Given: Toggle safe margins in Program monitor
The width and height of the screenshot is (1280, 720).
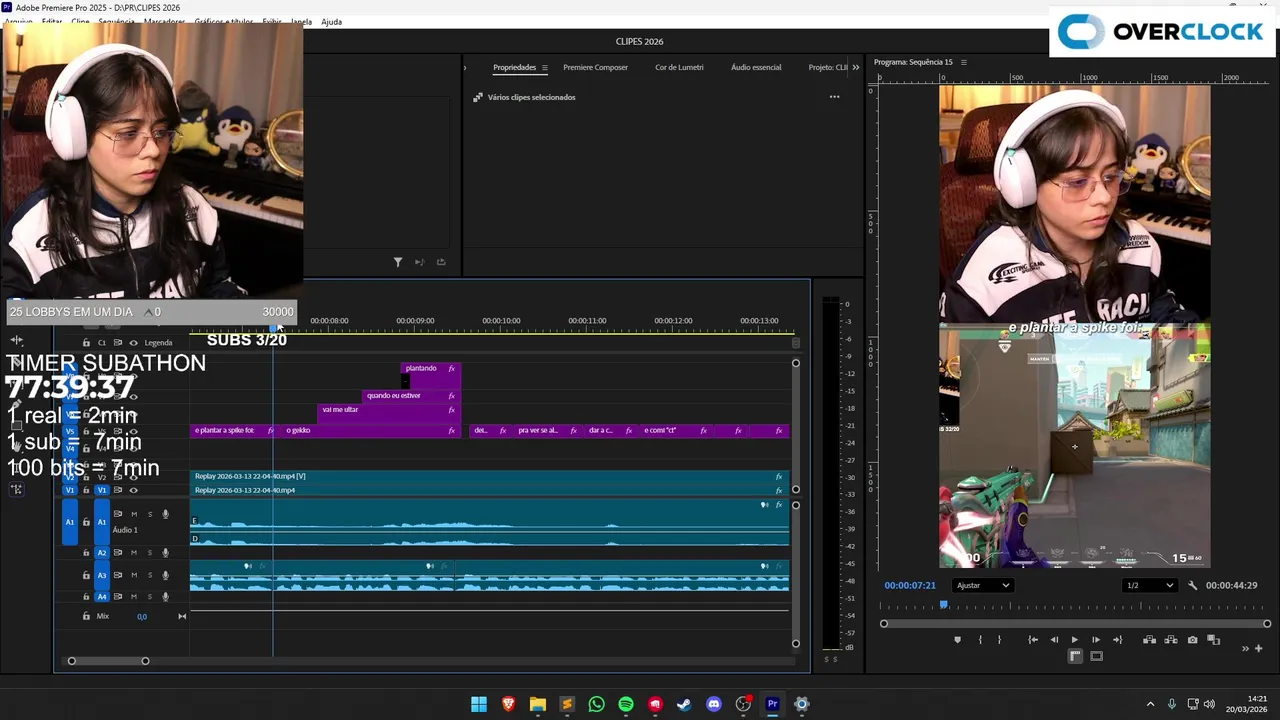Looking at the screenshot, I should pyautogui.click(x=1097, y=656).
